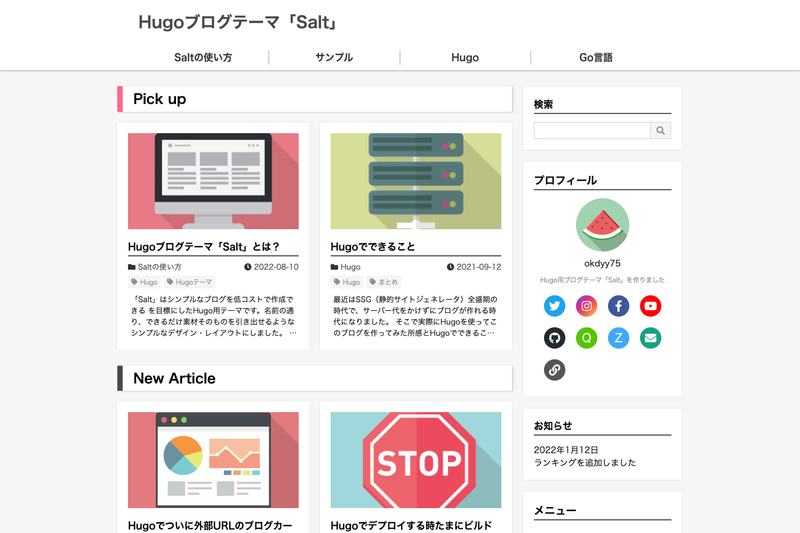Open the Saltの使い方 menu item
Image resolution: width=800 pixels, height=533 pixels.
pos(203,57)
